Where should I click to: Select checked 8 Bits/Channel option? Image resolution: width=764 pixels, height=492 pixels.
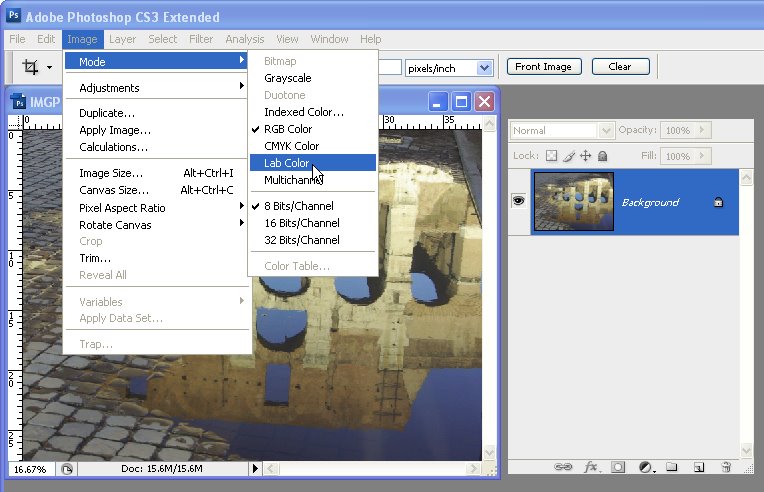click(313, 206)
